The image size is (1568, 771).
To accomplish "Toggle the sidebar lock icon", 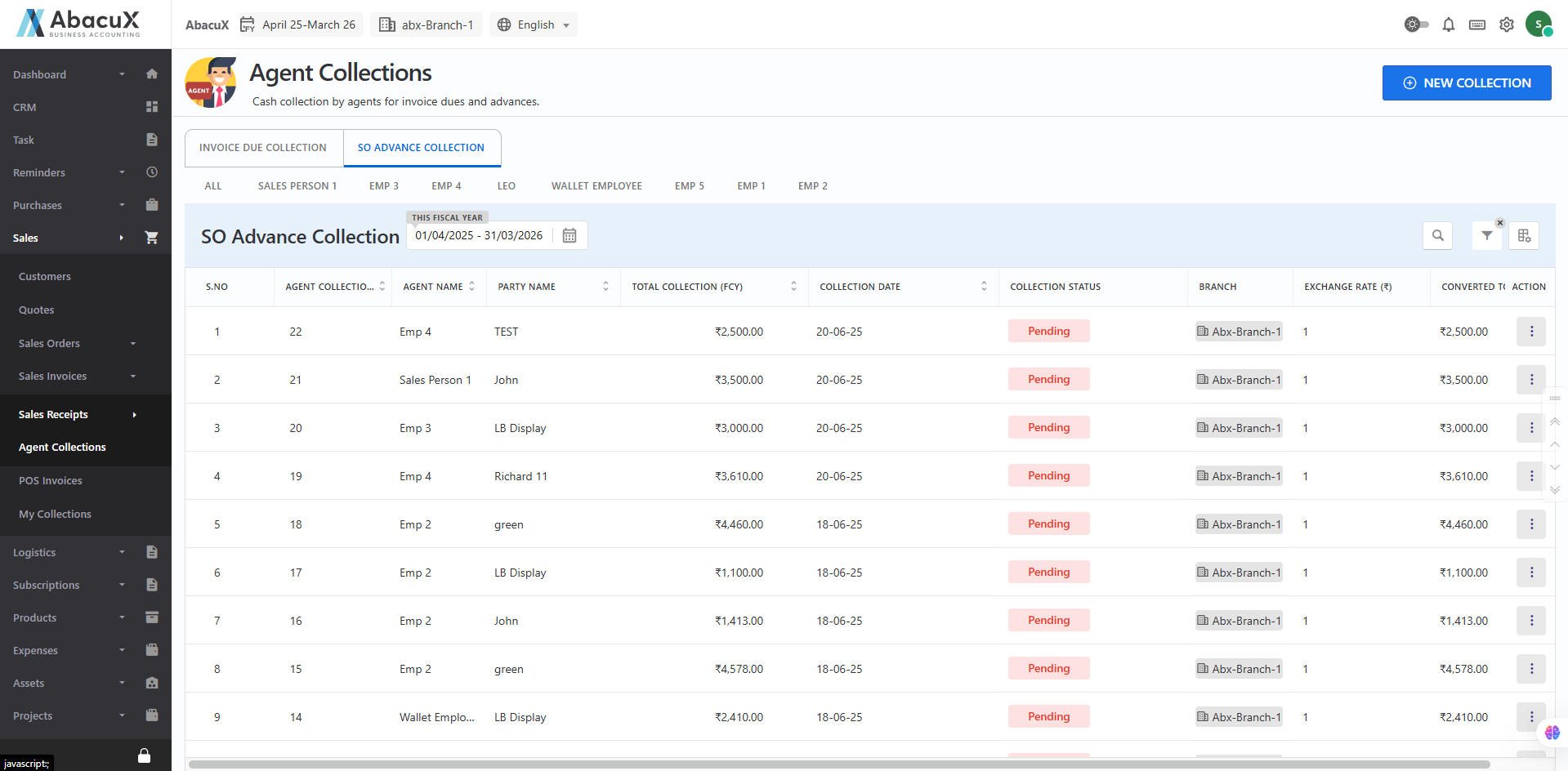I will 144,755.
